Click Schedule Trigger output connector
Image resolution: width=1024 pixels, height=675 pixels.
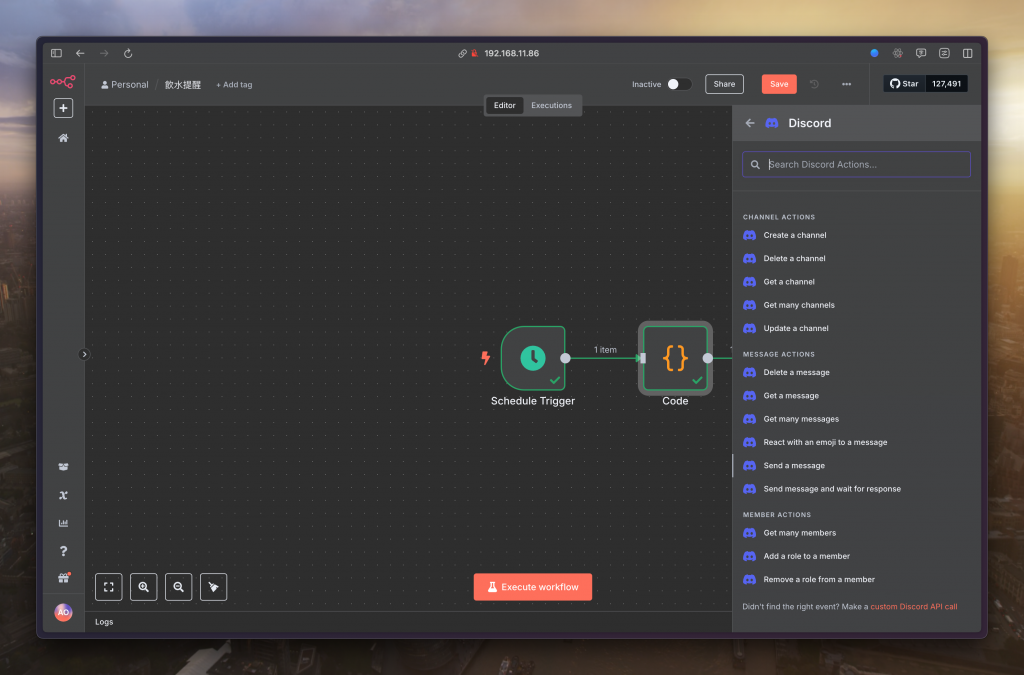pos(566,358)
